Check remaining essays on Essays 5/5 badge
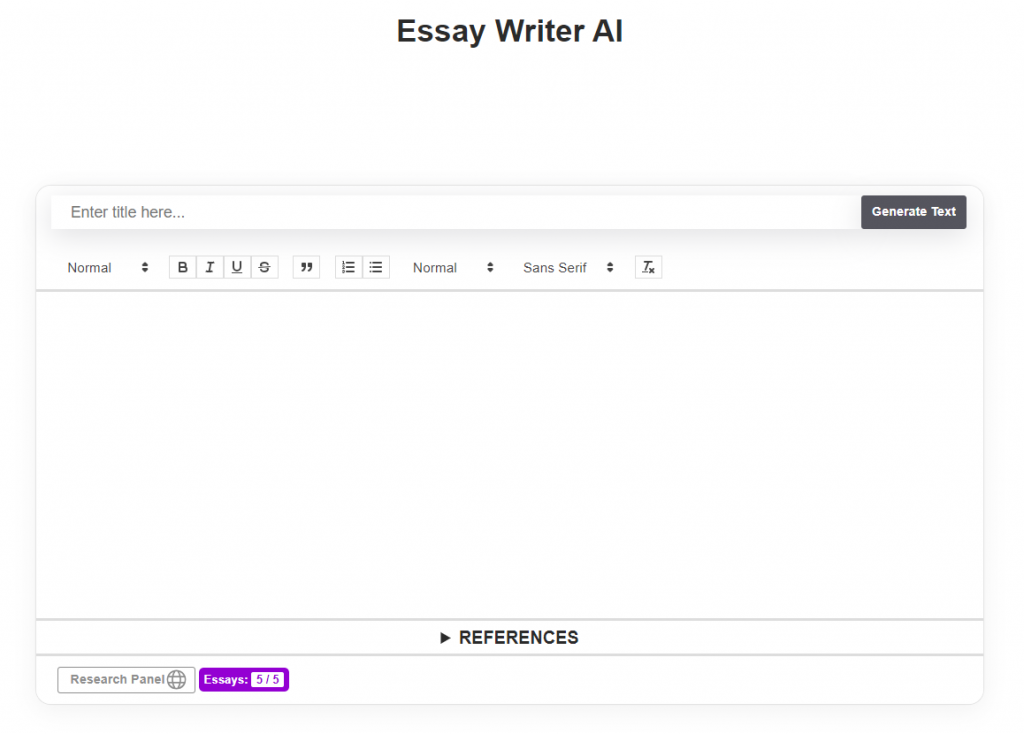The image size is (1024, 734). (x=243, y=680)
